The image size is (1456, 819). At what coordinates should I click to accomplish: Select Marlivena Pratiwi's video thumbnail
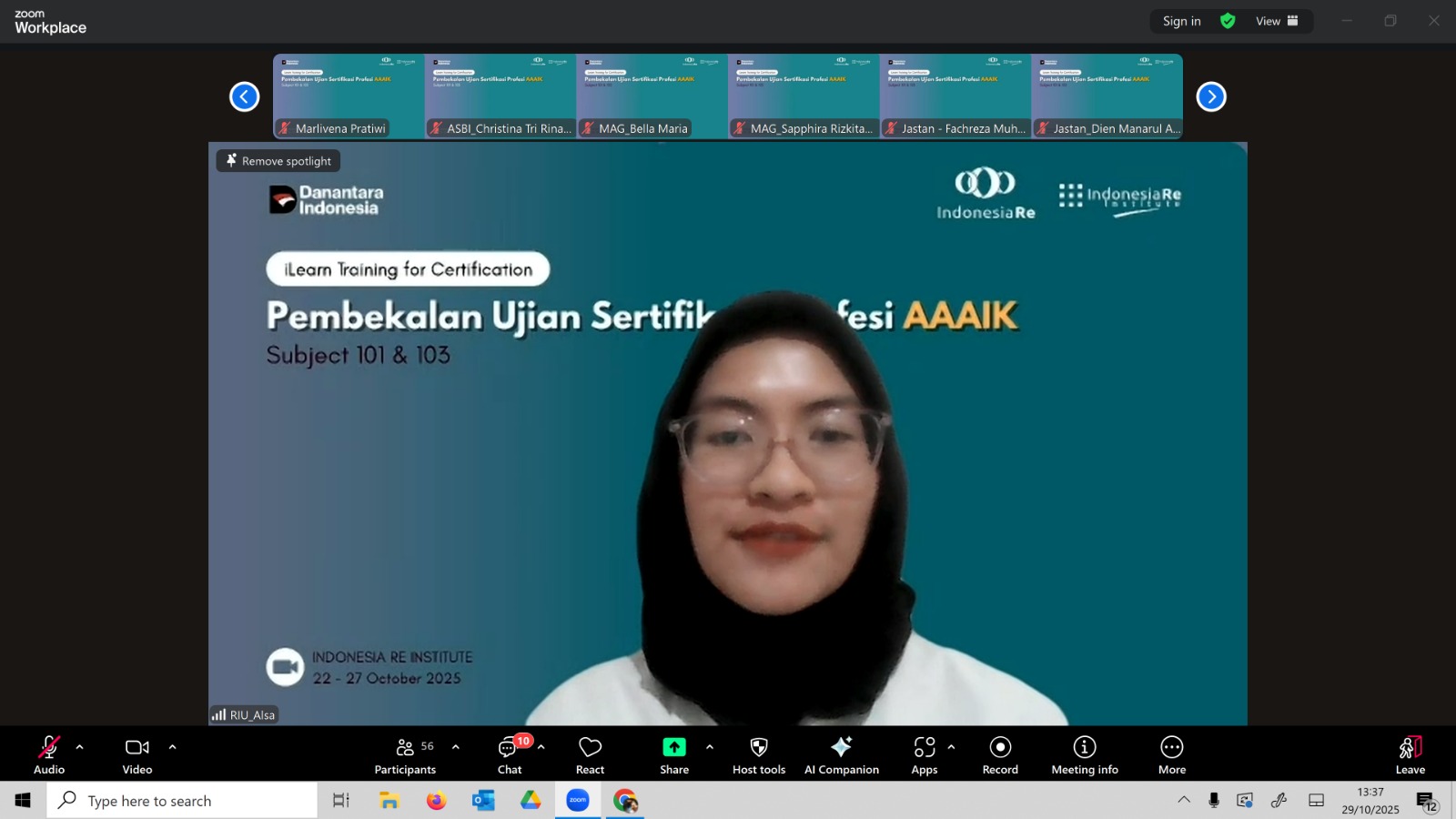(349, 96)
